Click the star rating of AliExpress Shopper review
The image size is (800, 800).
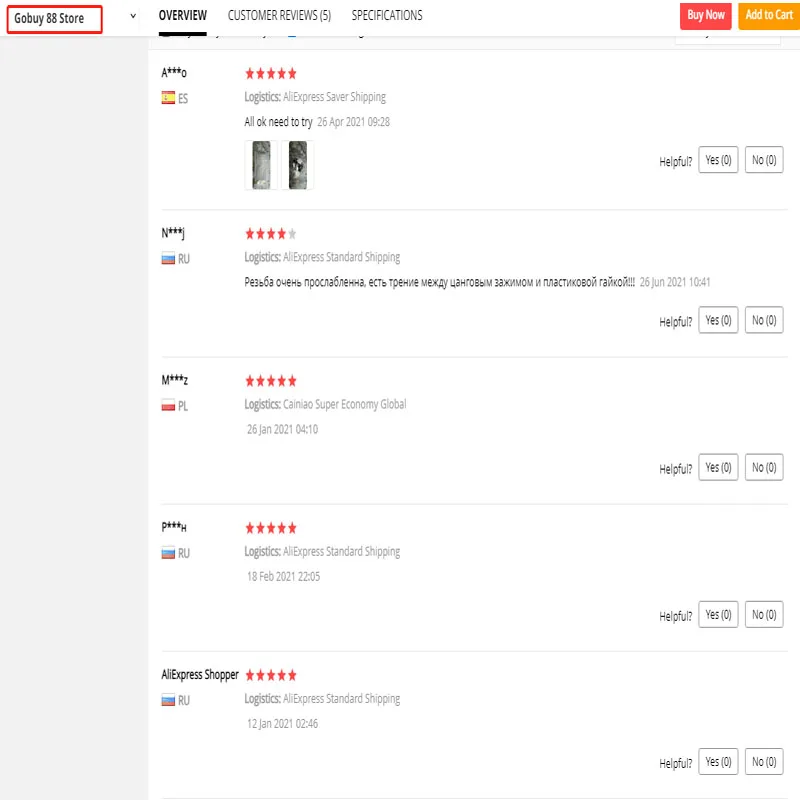[x=271, y=675]
